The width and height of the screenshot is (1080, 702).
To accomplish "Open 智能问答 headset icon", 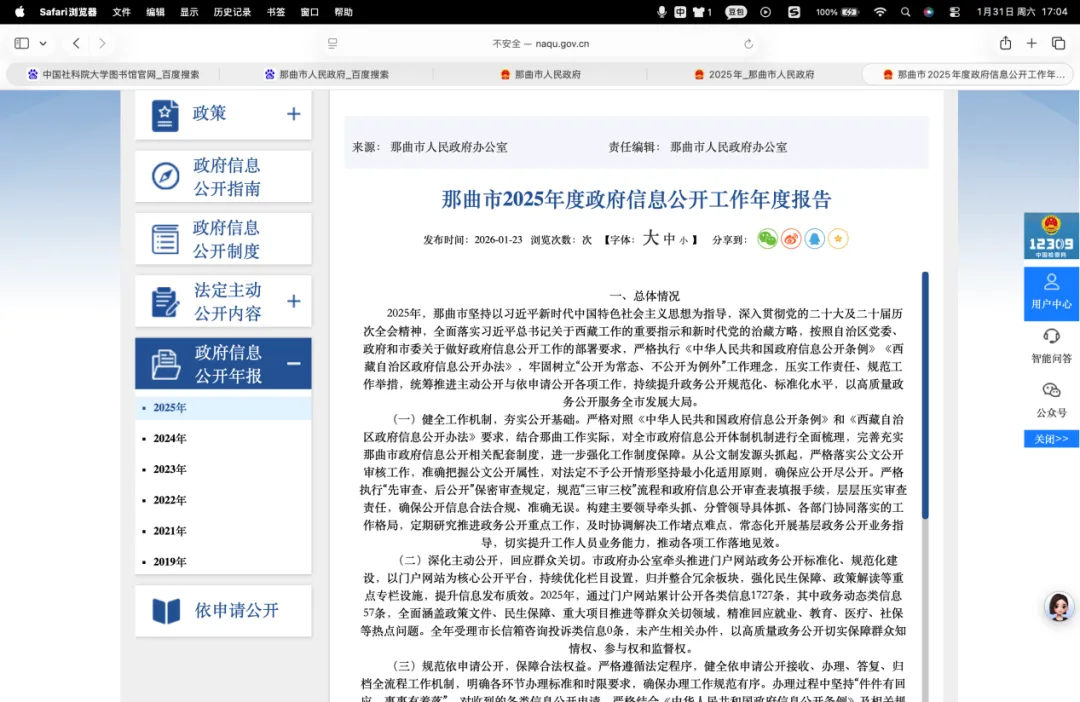I will point(1051,336).
